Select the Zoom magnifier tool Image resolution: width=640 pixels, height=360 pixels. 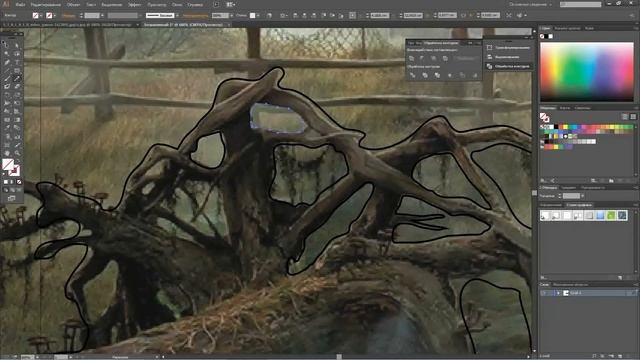tap(17, 153)
